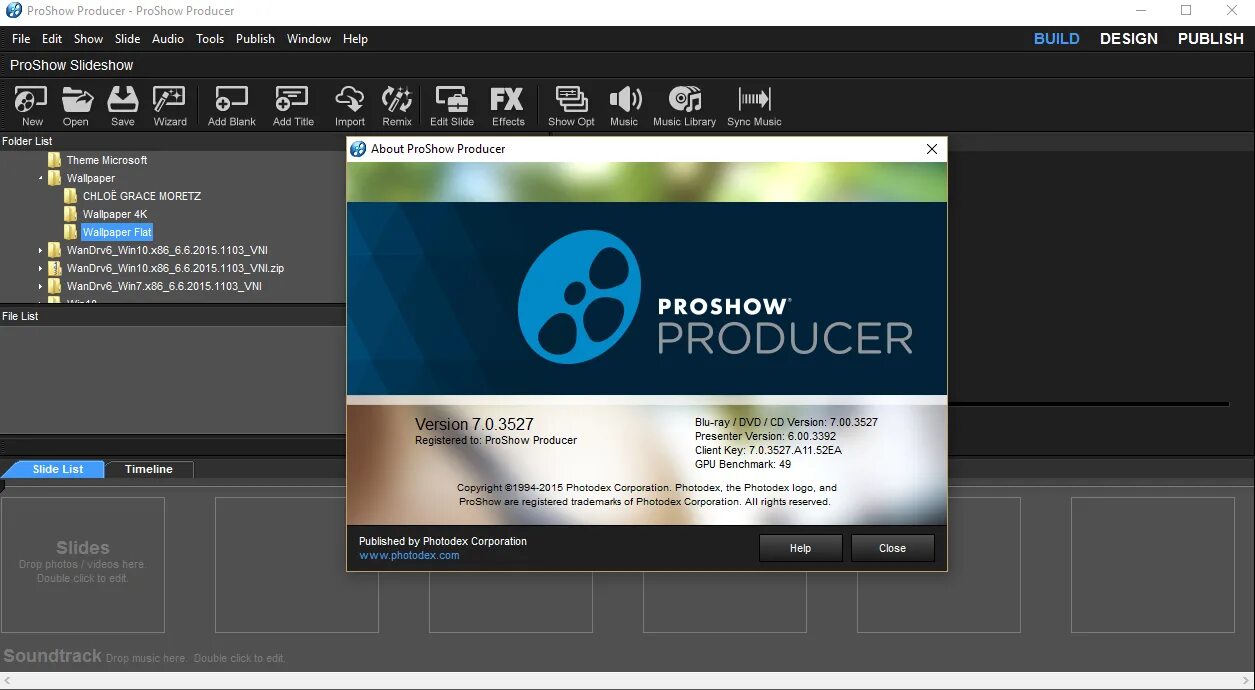Open the www.photodex.com link
1255x690 pixels.
point(409,555)
